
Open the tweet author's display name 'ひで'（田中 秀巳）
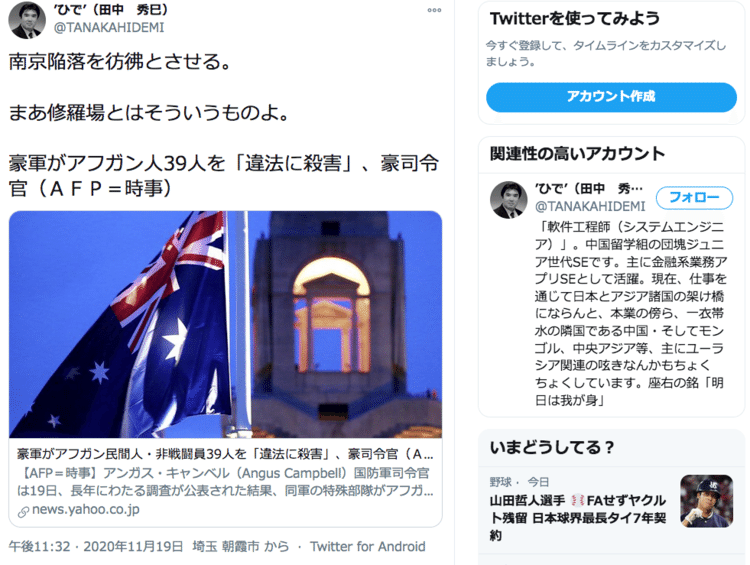111,10
